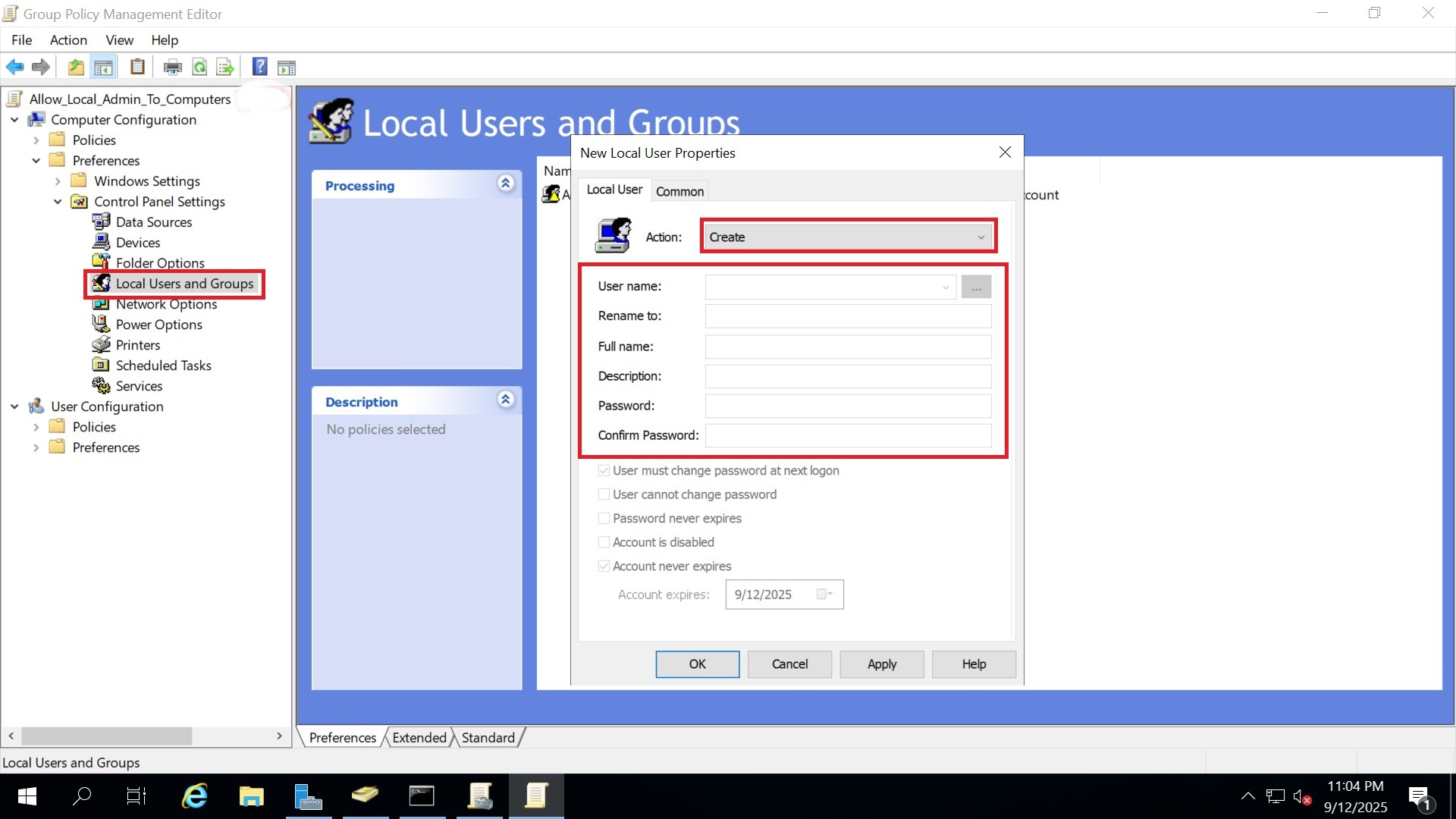1456x819 pixels.
Task: Click the Back navigation arrow in toolbar
Action: coord(14,67)
